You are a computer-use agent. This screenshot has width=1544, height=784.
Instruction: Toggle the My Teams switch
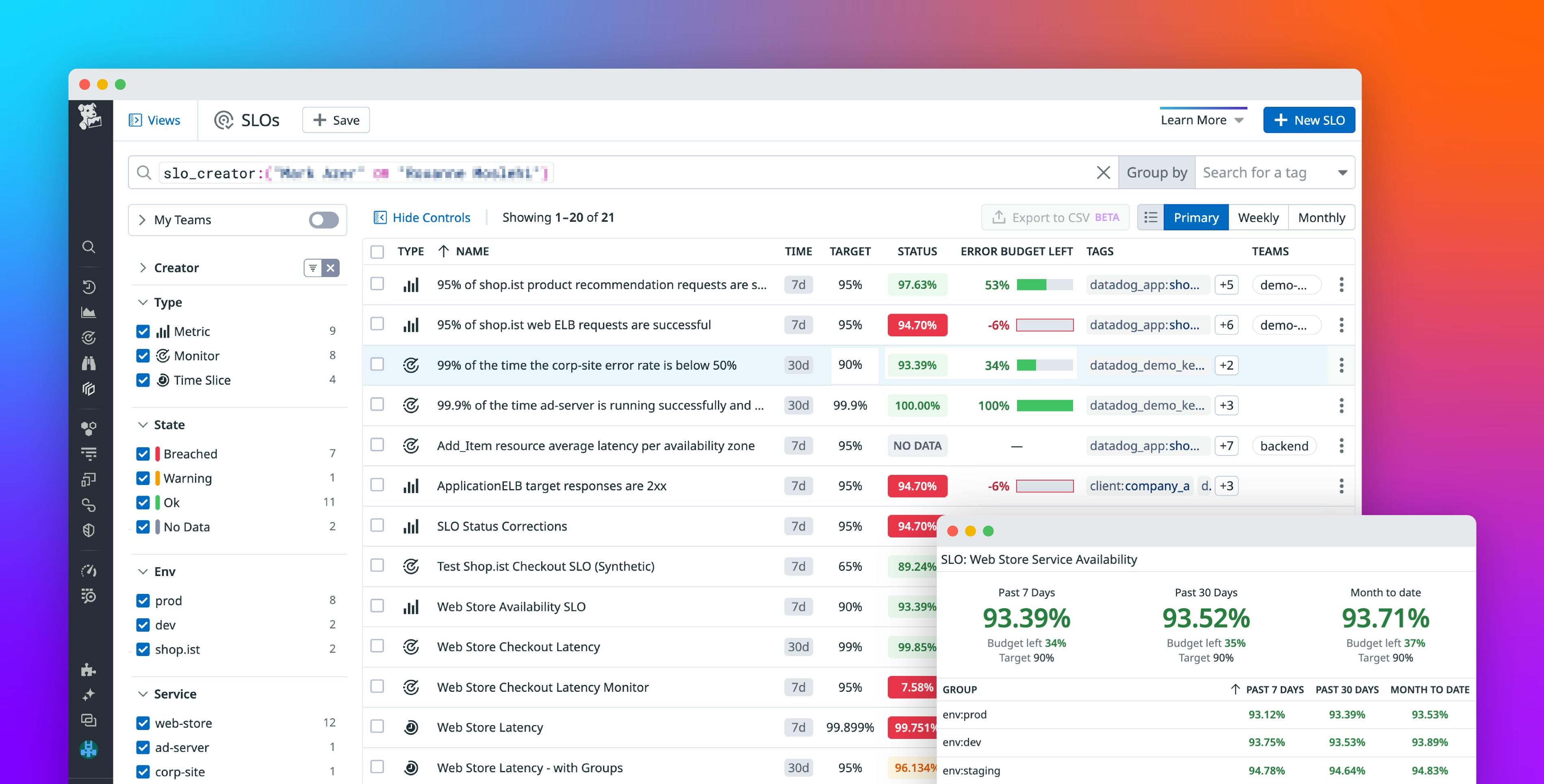322,219
